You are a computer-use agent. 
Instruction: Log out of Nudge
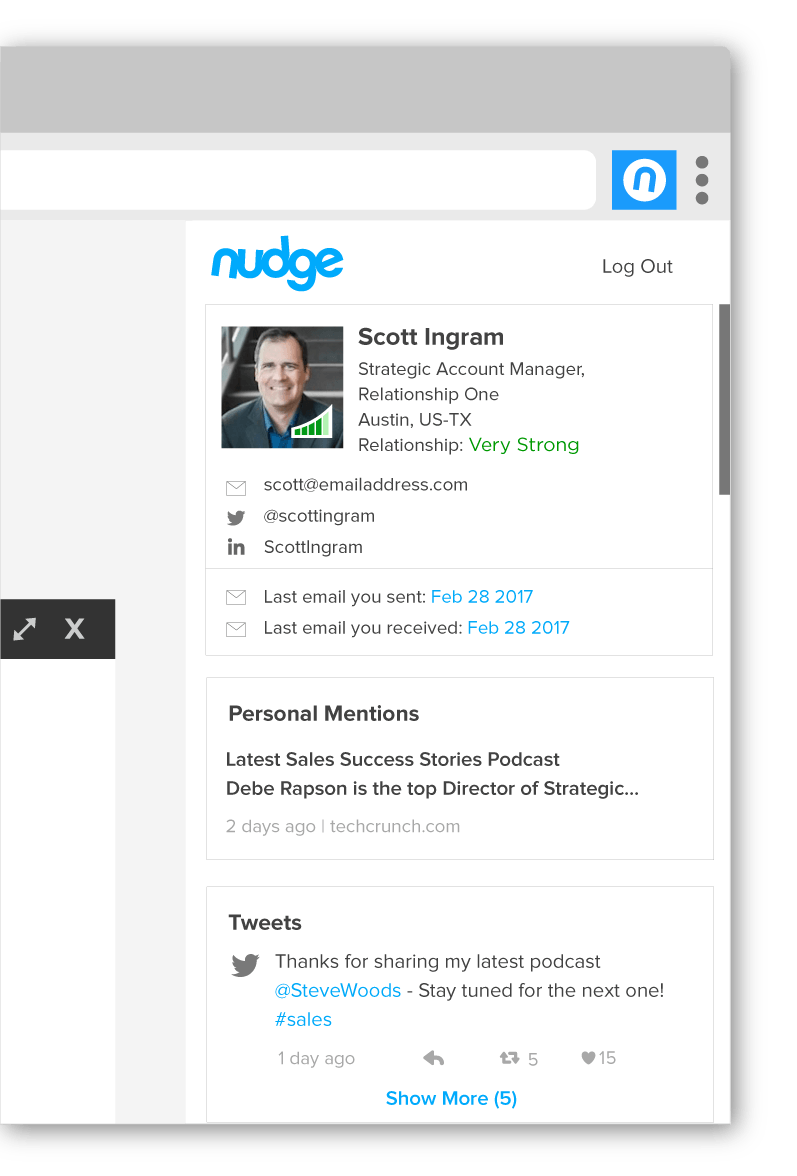tap(637, 267)
